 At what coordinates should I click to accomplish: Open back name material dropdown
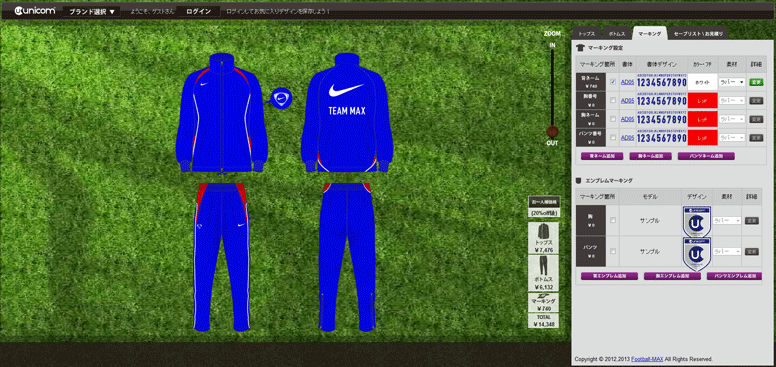(732, 82)
